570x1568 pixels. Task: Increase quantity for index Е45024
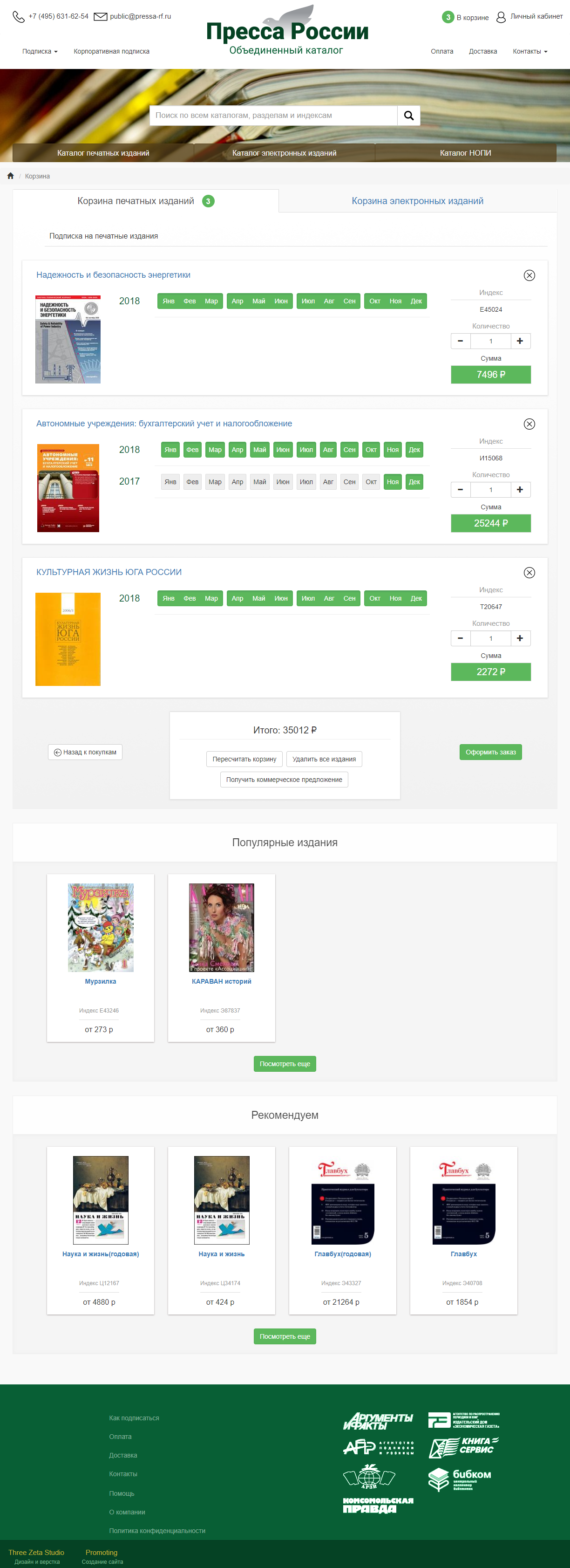(x=520, y=341)
